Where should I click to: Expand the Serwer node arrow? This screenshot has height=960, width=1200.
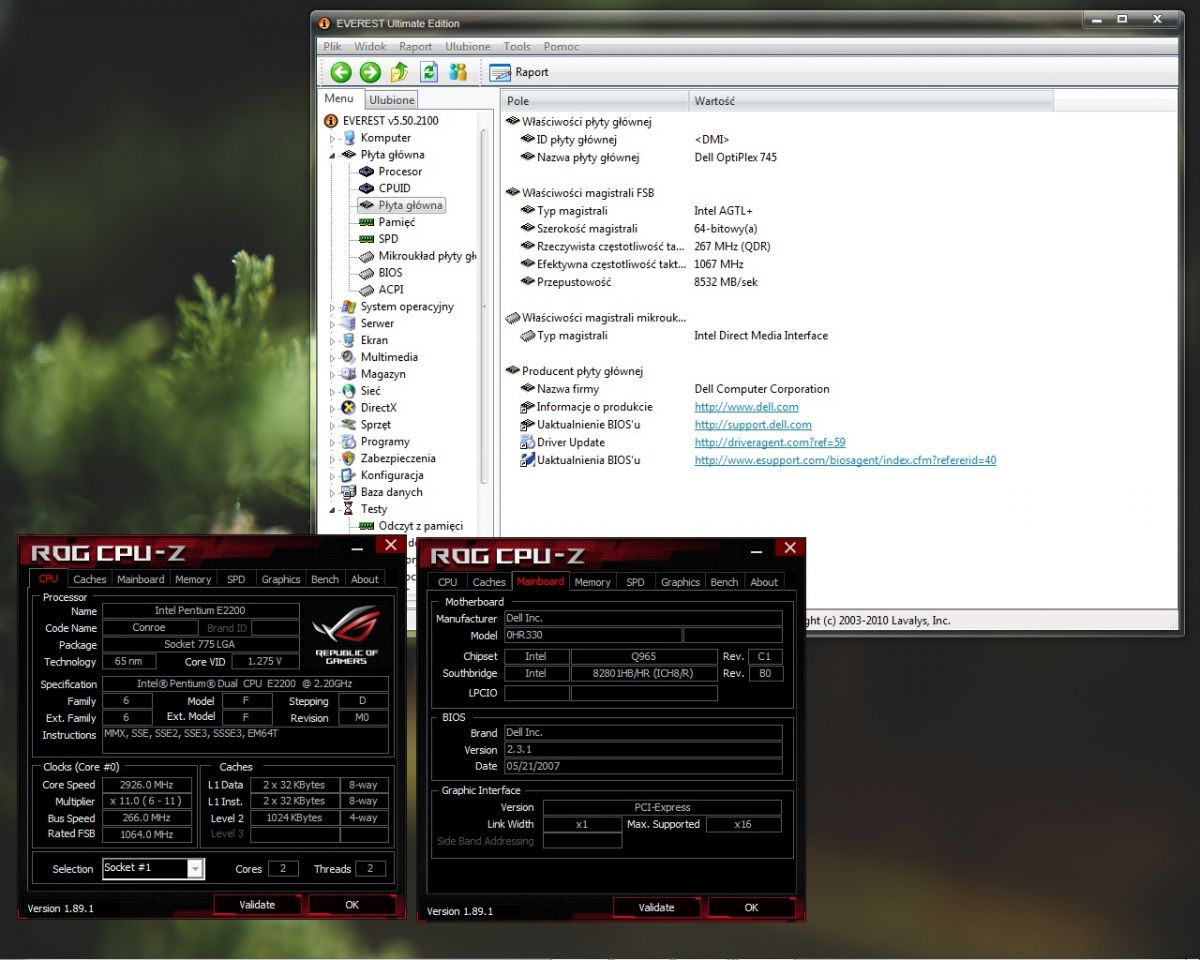tap(333, 324)
